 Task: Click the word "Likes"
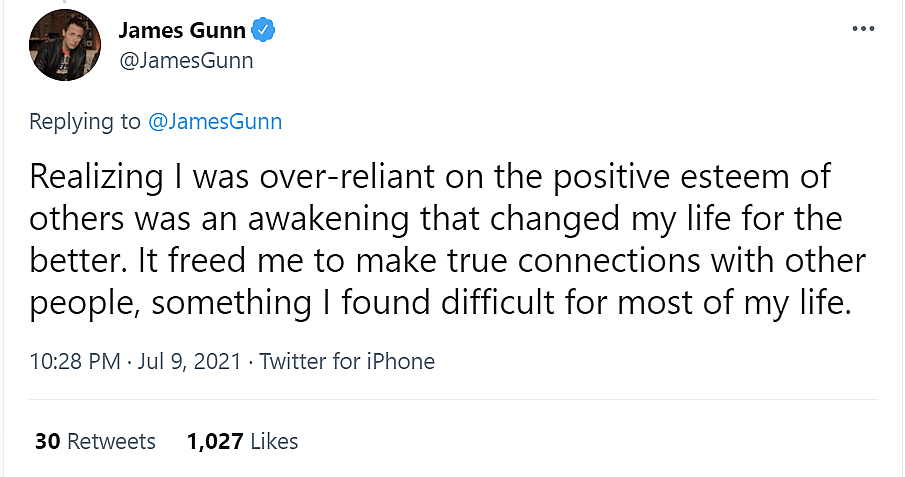[x=274, y=441]
